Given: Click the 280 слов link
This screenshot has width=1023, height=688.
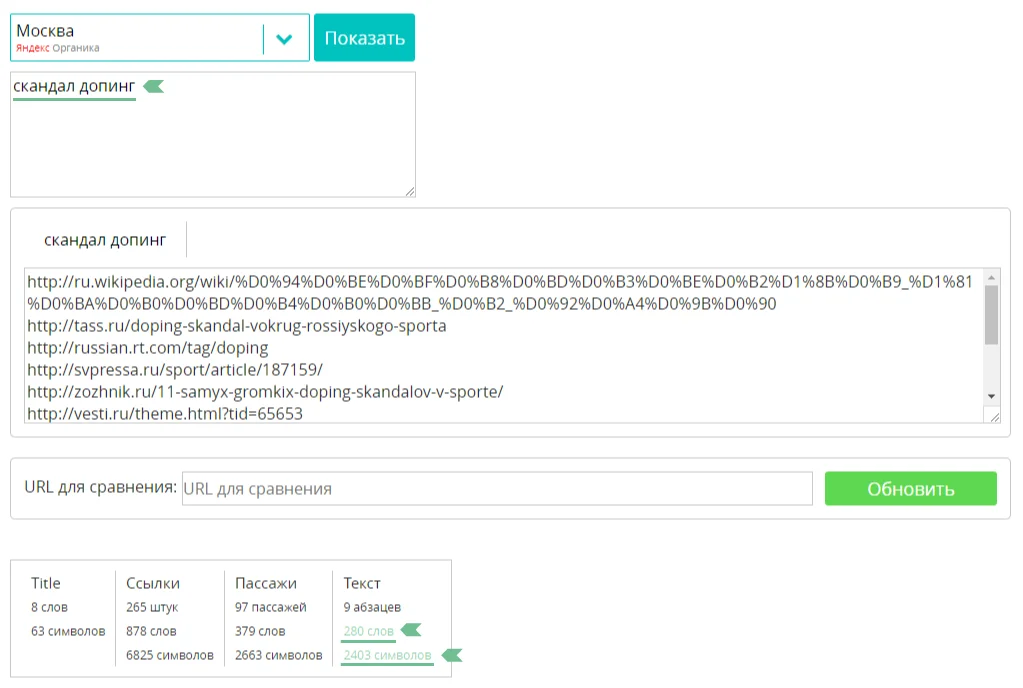Looking at the screenshot, I should [368, 631].
